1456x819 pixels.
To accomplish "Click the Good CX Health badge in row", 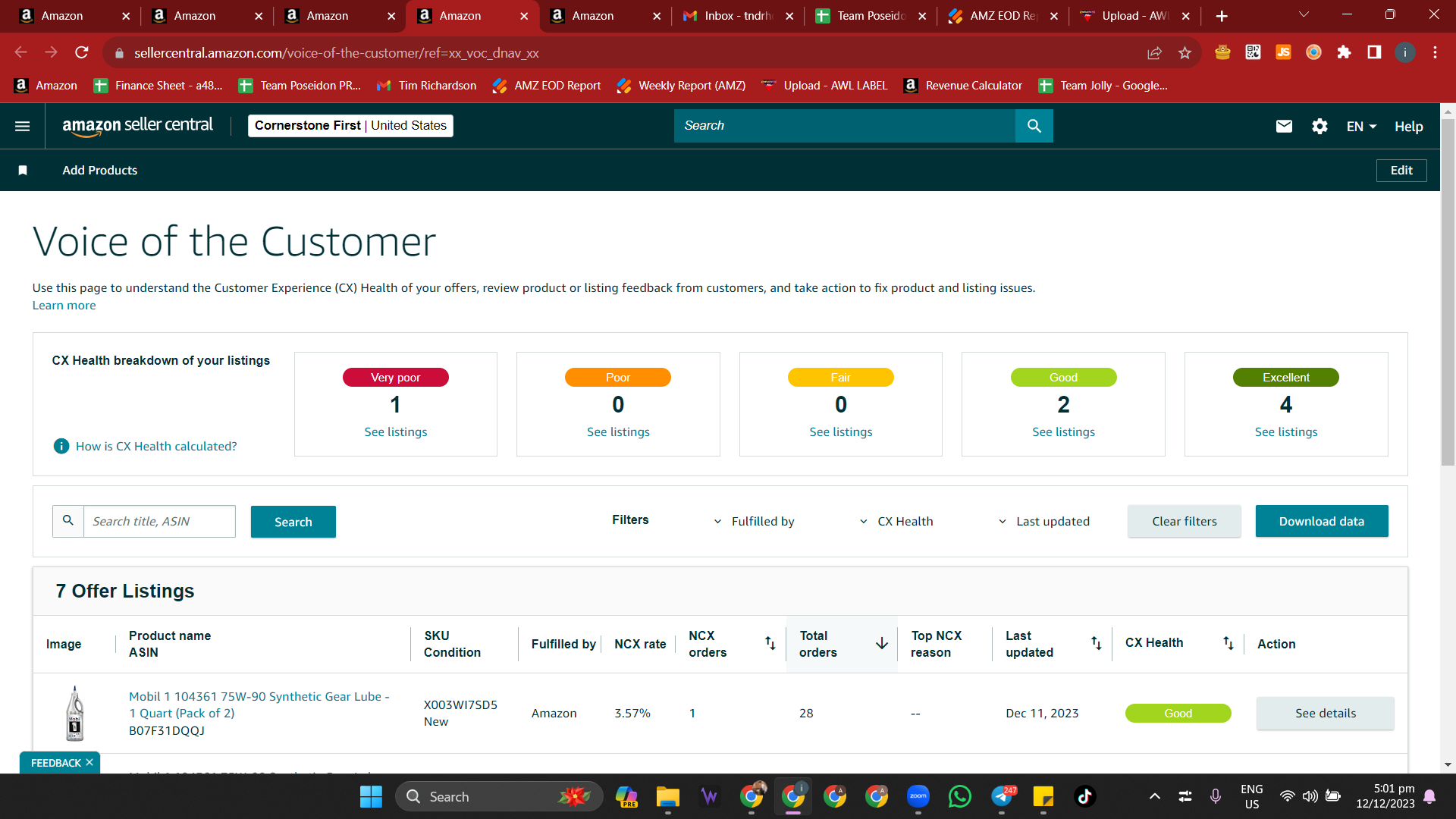I will pyautogui.click(x=1178, y=713).
